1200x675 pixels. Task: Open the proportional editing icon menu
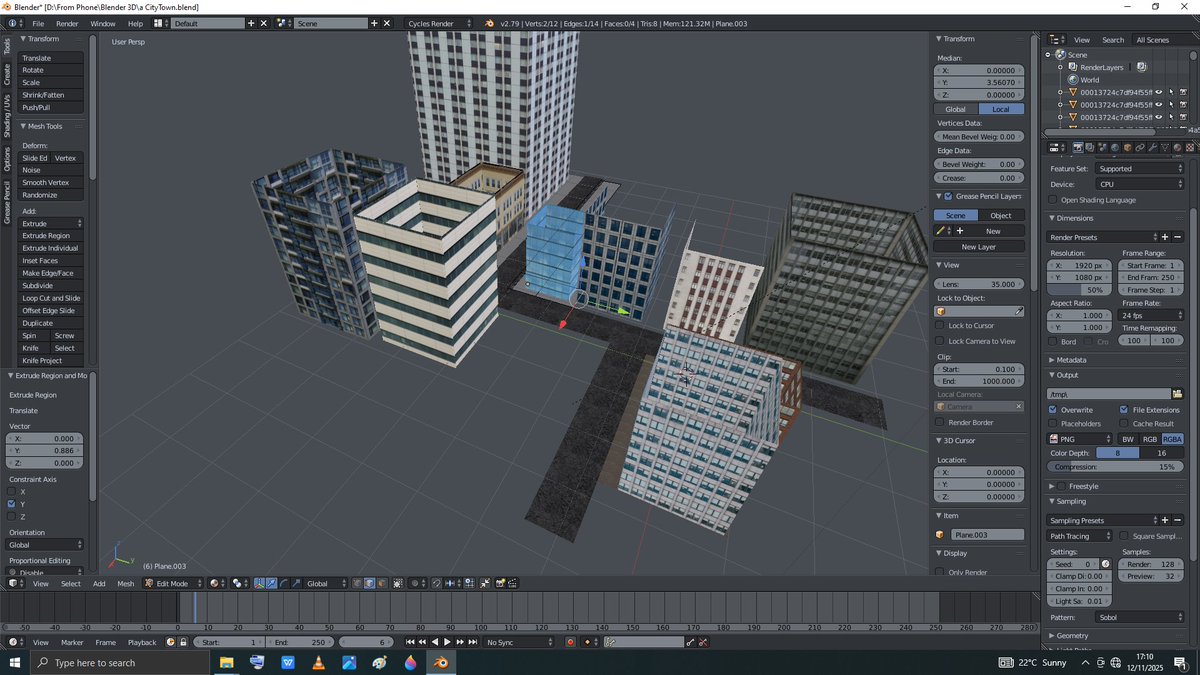tap(416, 583)
